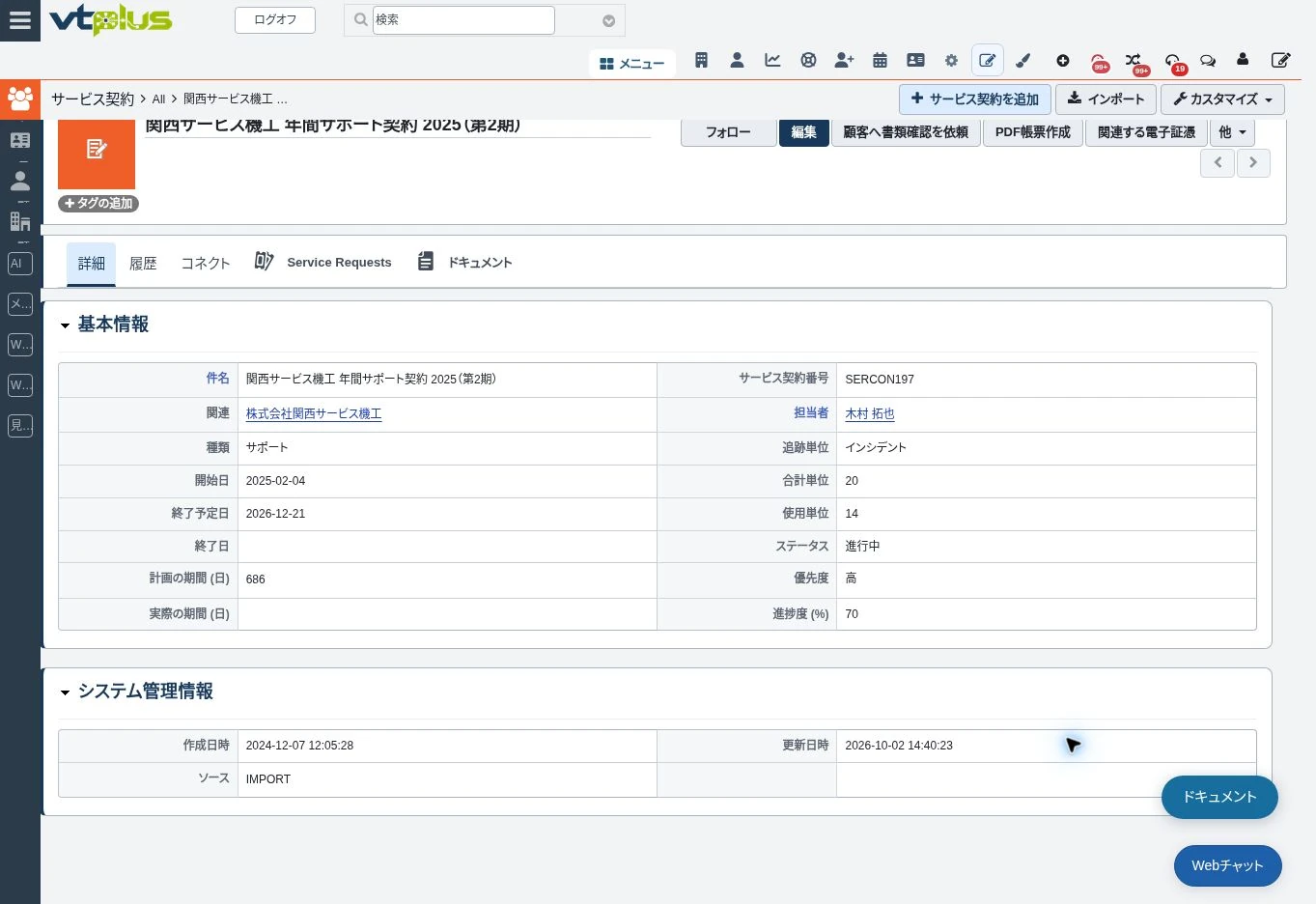Open the Webチャット floating button
Screen dimensions: 1316x904
point(1227,866)
